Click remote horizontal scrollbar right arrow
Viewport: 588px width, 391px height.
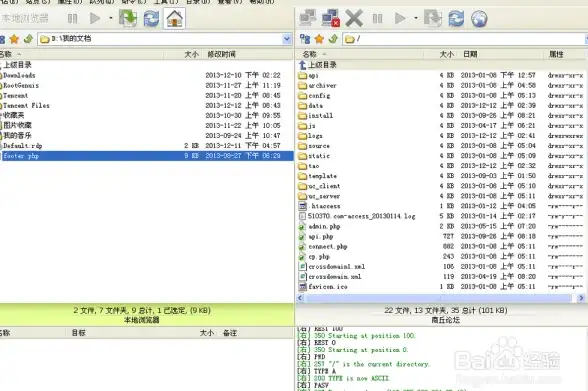click(581, 298)
